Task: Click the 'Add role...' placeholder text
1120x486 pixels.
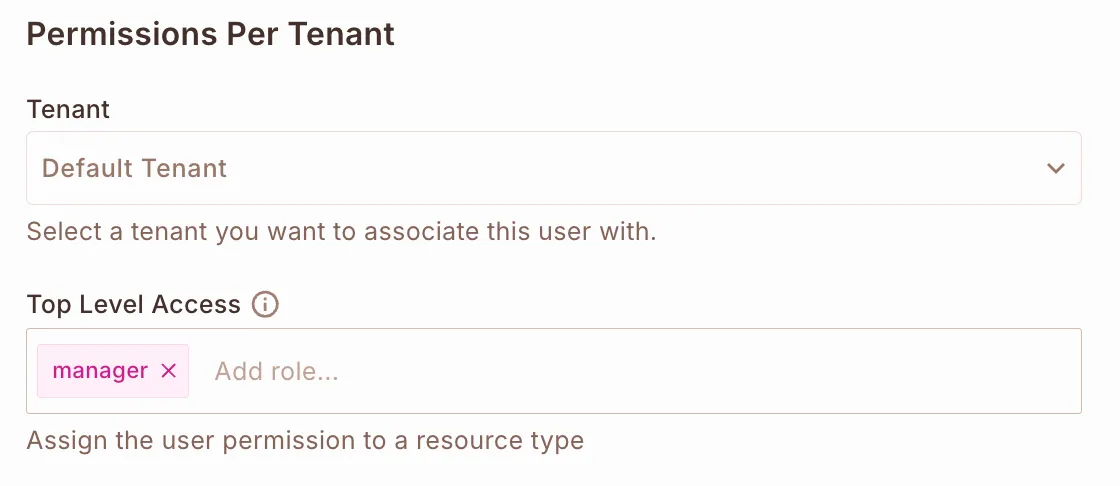Action: point(277,372)
